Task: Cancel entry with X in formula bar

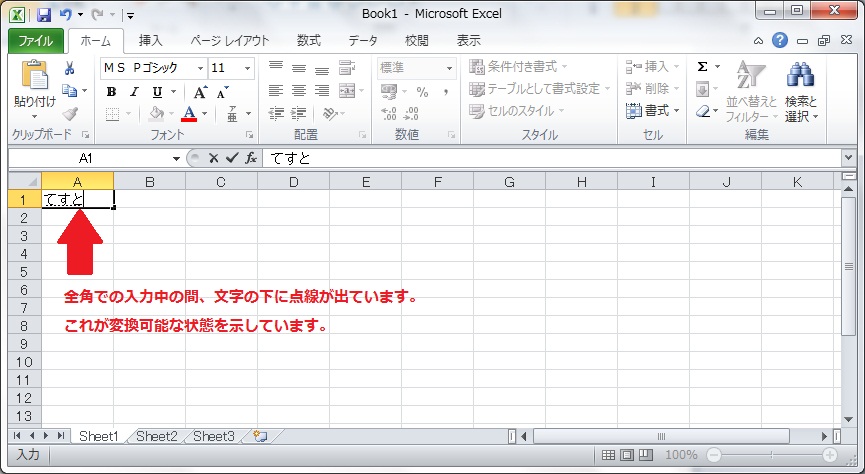Action: point(213,158)
